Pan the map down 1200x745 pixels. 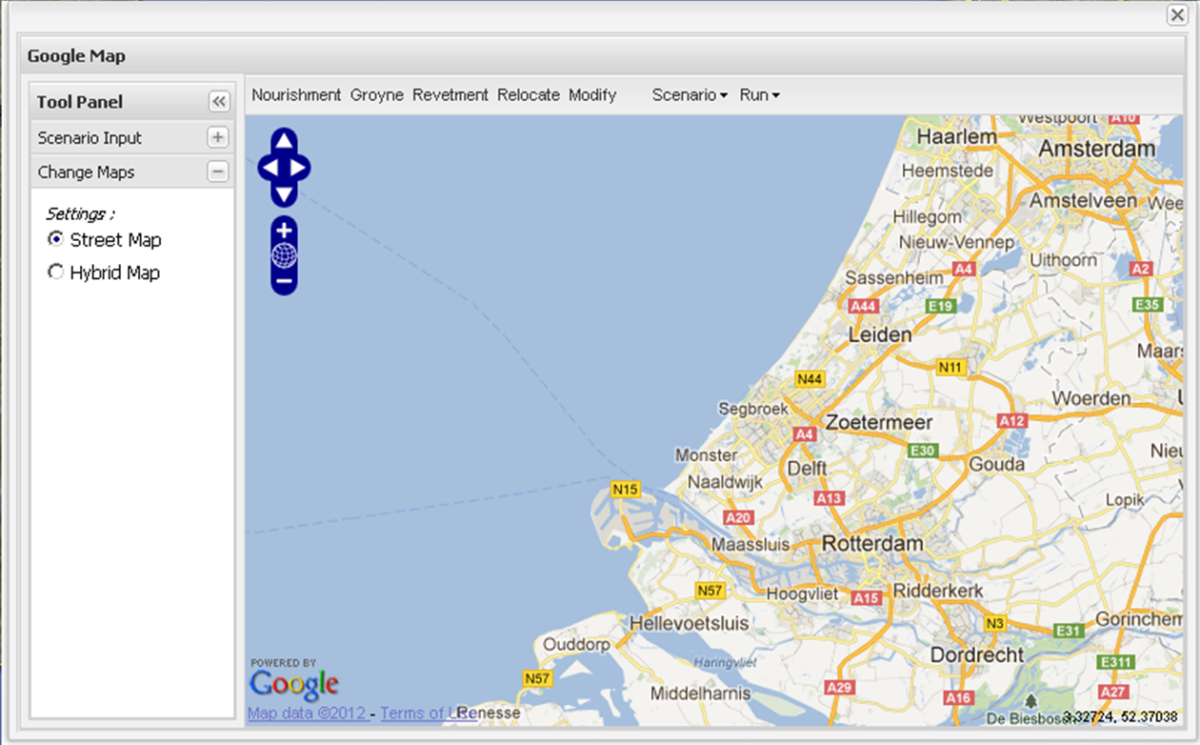coord(284,193)
